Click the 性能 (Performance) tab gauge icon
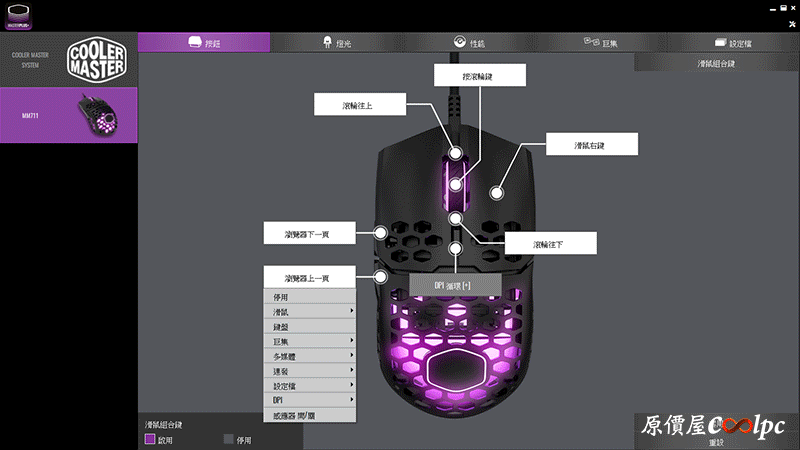Viewport: 800px width, 450px height. coord(459,42)
